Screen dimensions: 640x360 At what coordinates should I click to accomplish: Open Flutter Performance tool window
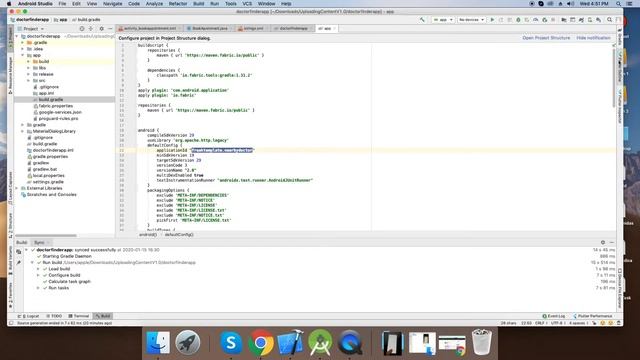(593, 316)
